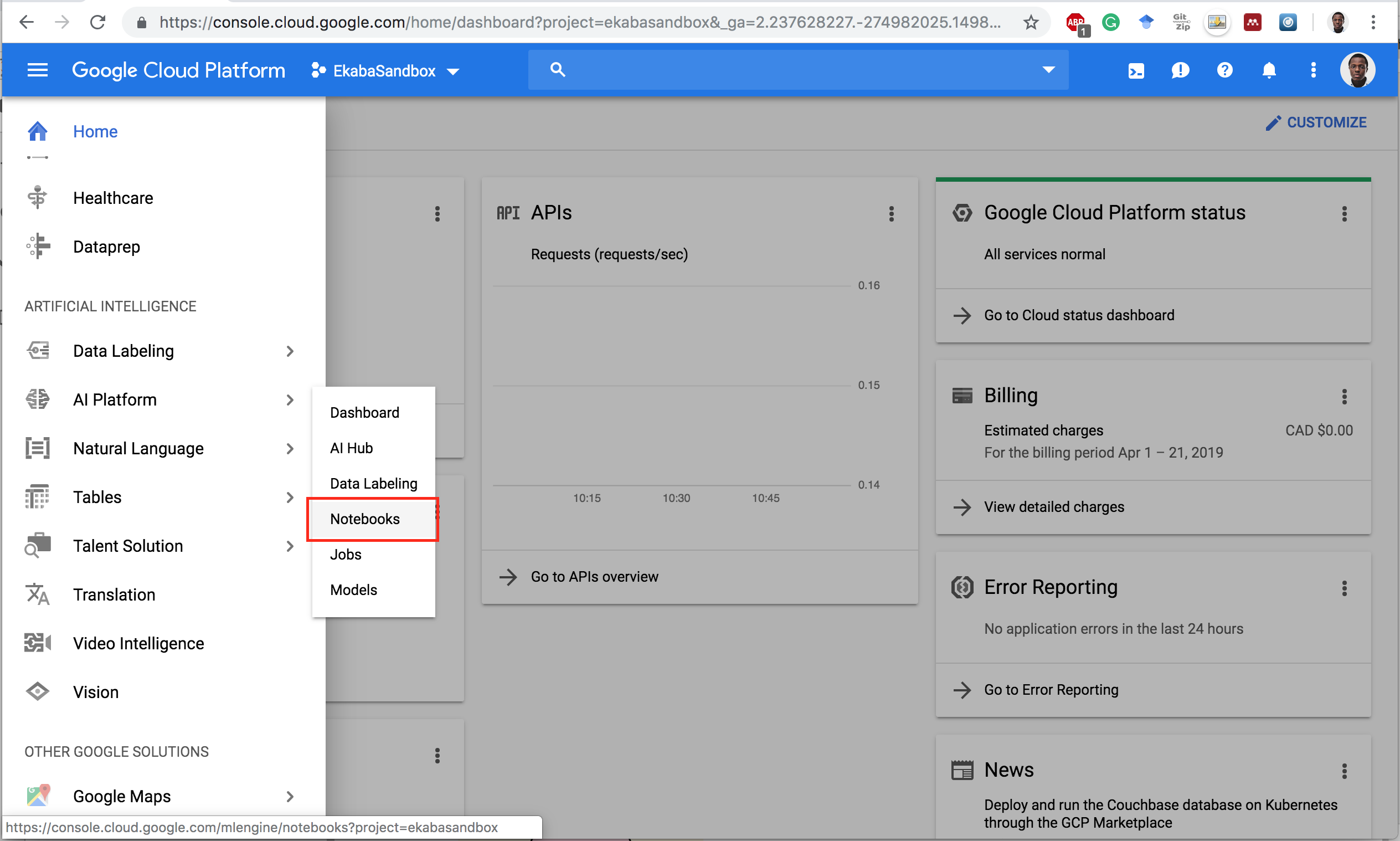
Task: Click the APIs section three-dot menu
Action: pos(891,214)
